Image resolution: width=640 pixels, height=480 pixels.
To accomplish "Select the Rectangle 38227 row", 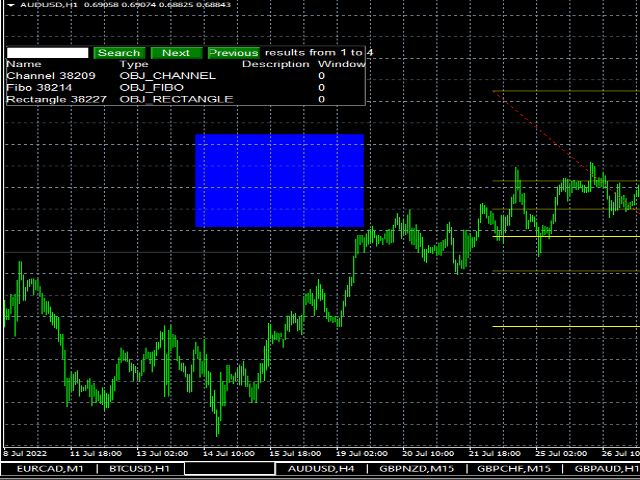I will pos(186,100).
